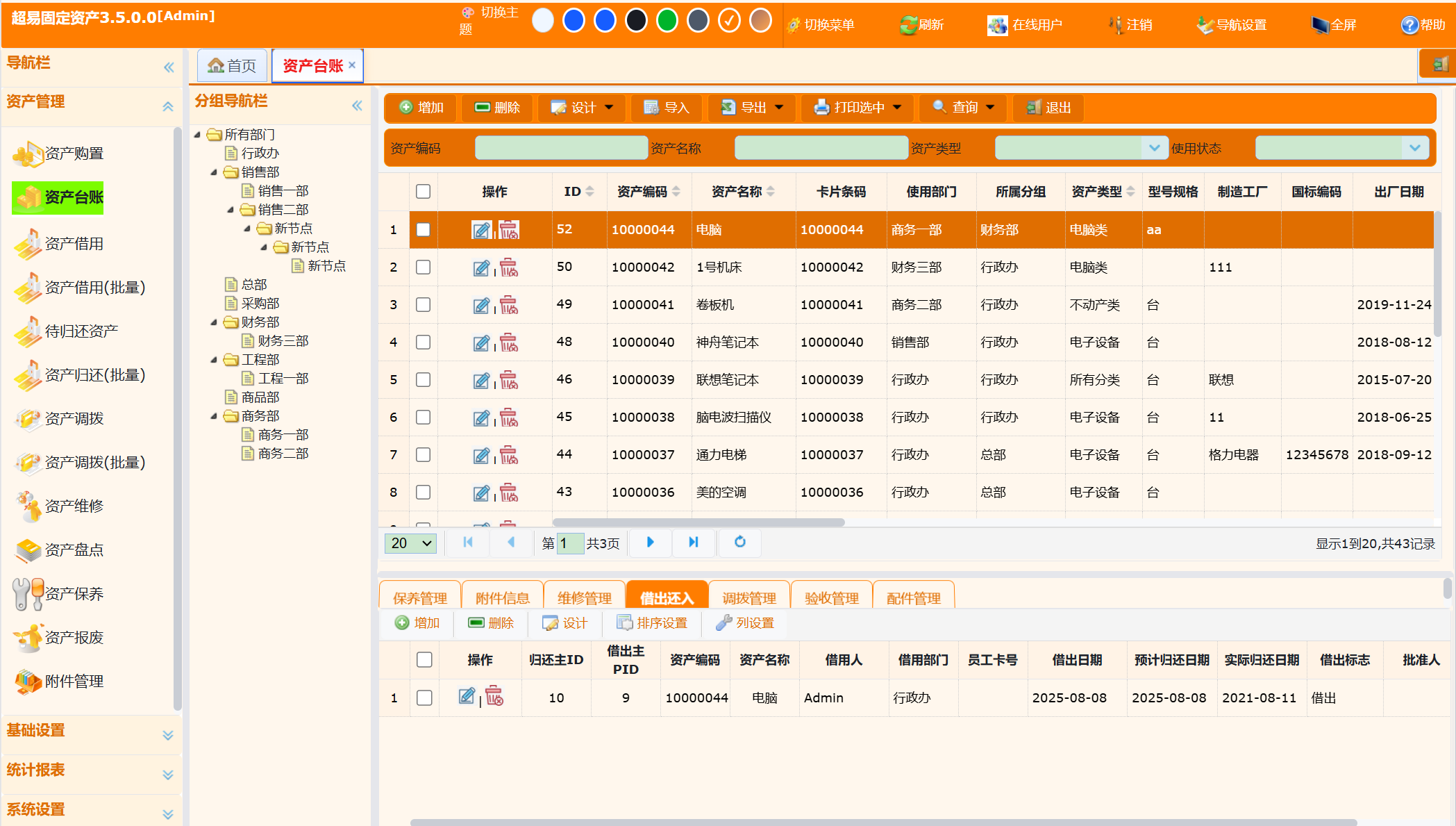Open the 导出 dropdown menu
Viewport: 1456px width, 826px height.
click(x=751, y=108)
